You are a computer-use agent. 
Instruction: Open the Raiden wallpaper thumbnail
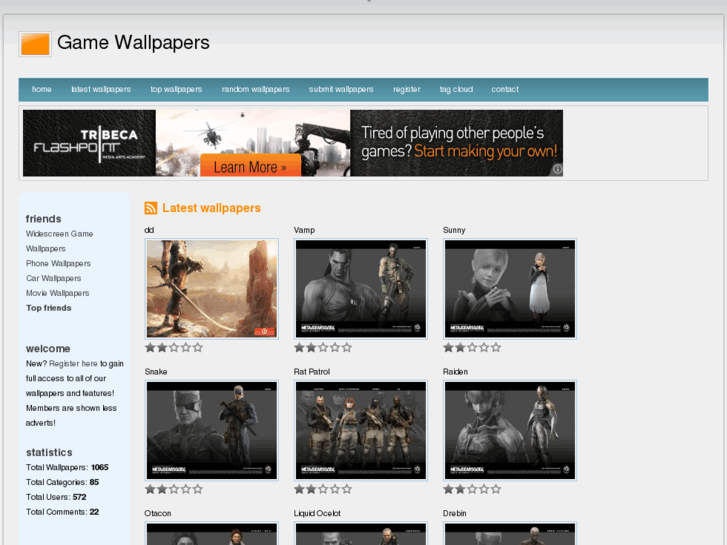pos(510,430)
